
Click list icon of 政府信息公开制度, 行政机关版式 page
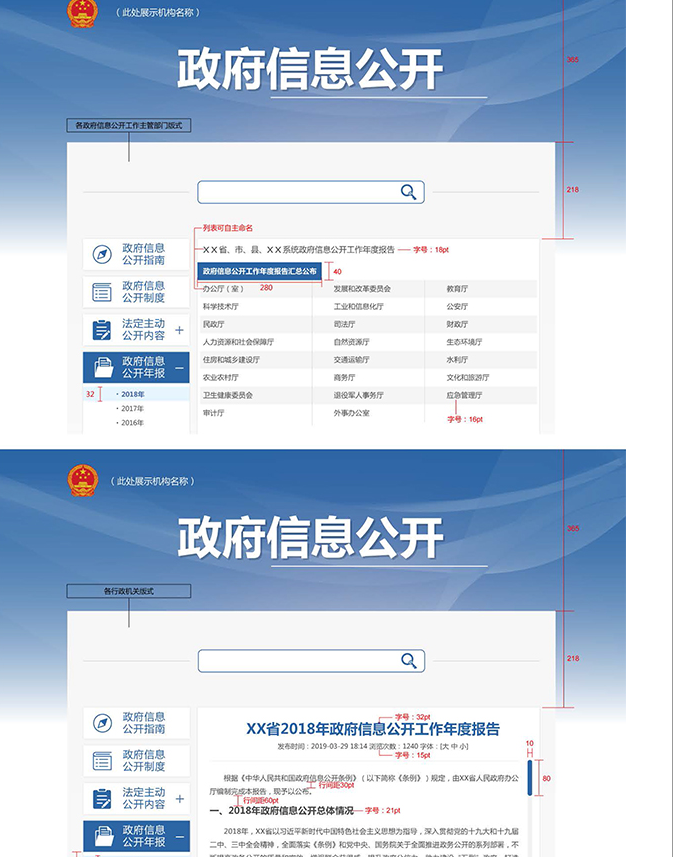click(102, 760)
